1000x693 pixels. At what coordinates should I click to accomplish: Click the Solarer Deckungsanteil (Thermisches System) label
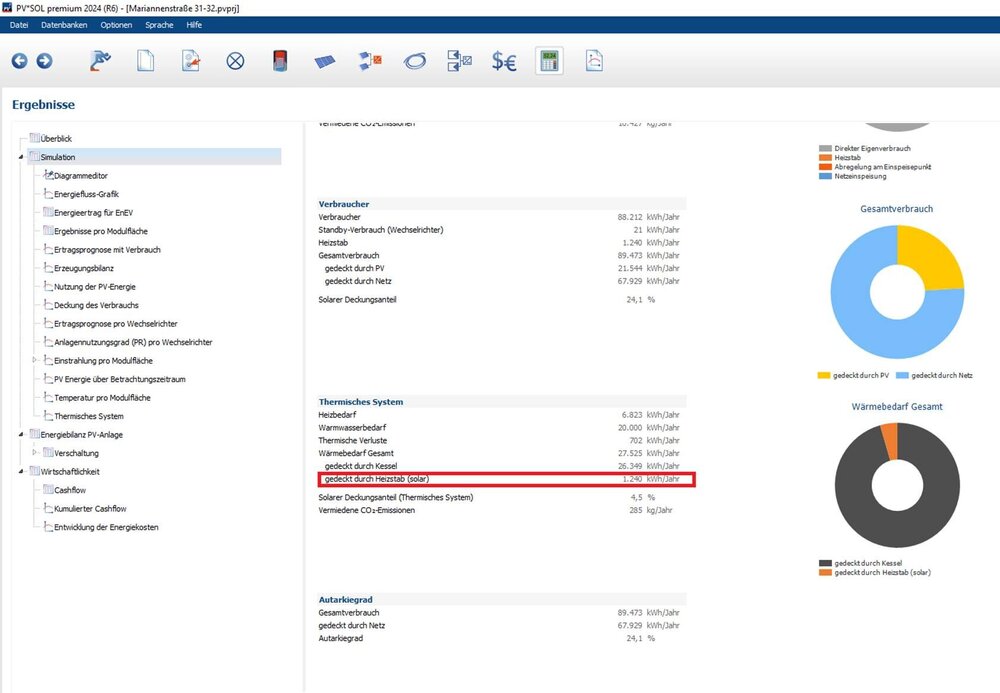point(396,497)
